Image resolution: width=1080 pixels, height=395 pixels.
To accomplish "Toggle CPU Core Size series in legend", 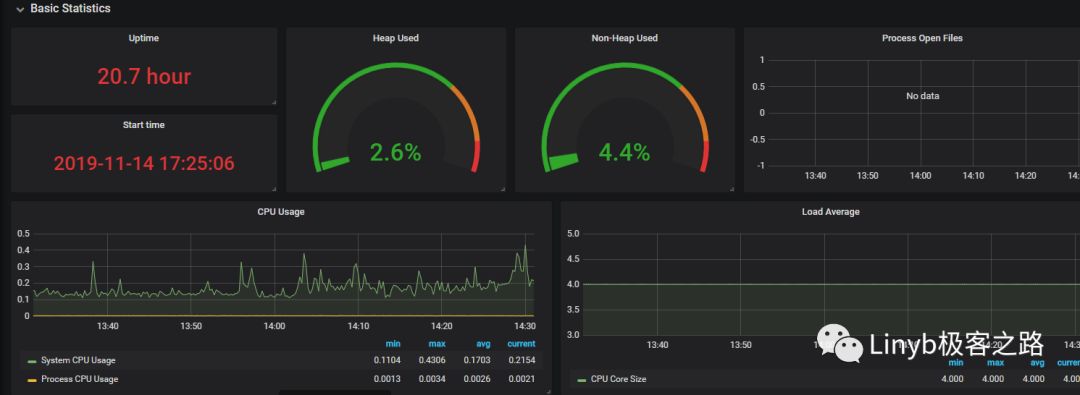I will 619,379.
